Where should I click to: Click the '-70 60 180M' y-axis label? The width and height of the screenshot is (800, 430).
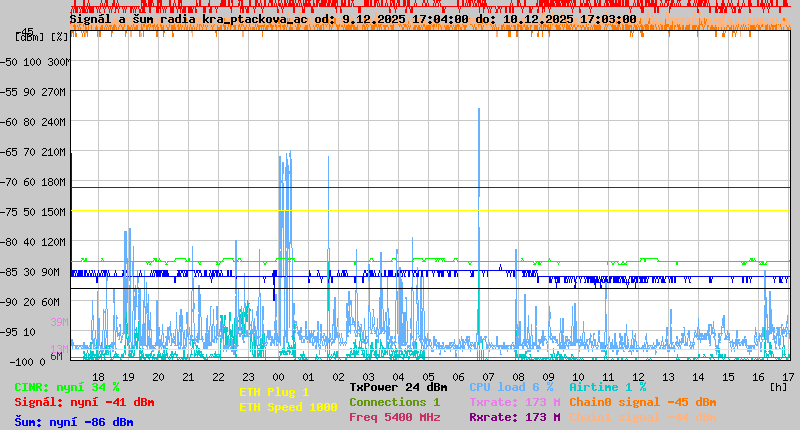point(33,182)
